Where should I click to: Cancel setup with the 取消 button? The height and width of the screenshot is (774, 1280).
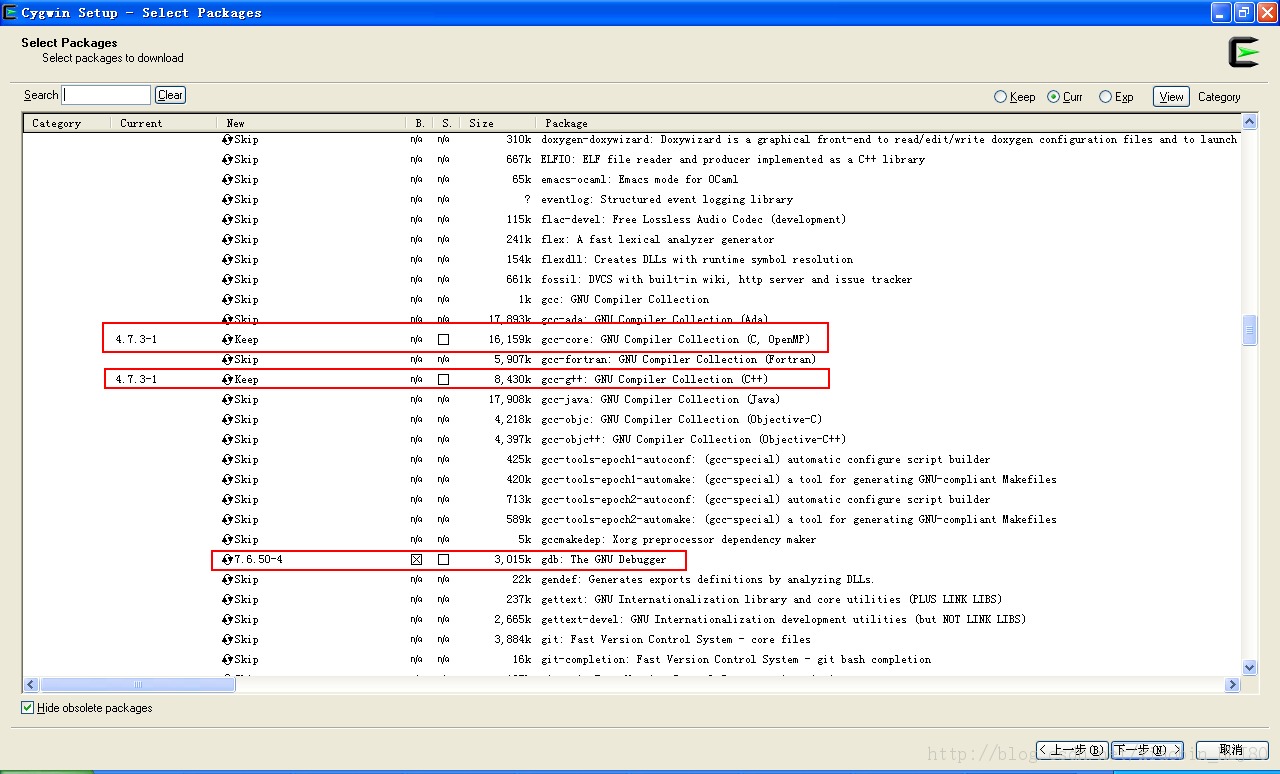[1231, 750]
